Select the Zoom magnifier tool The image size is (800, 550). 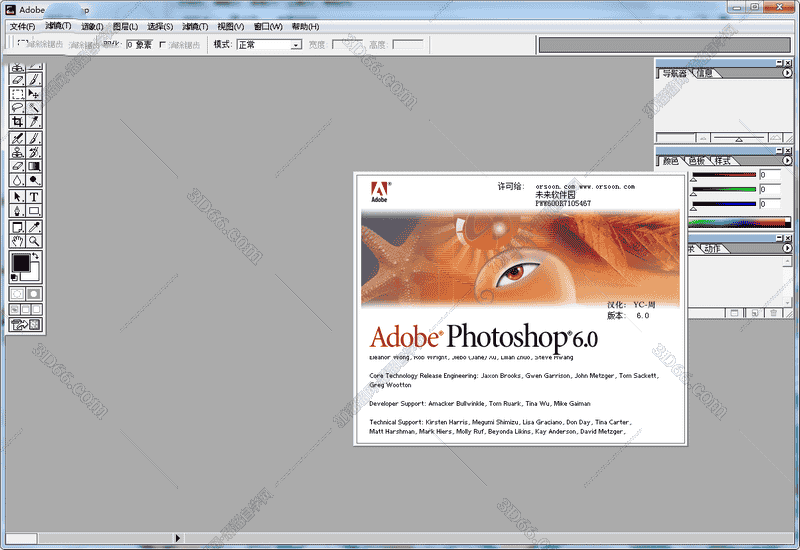34,241
